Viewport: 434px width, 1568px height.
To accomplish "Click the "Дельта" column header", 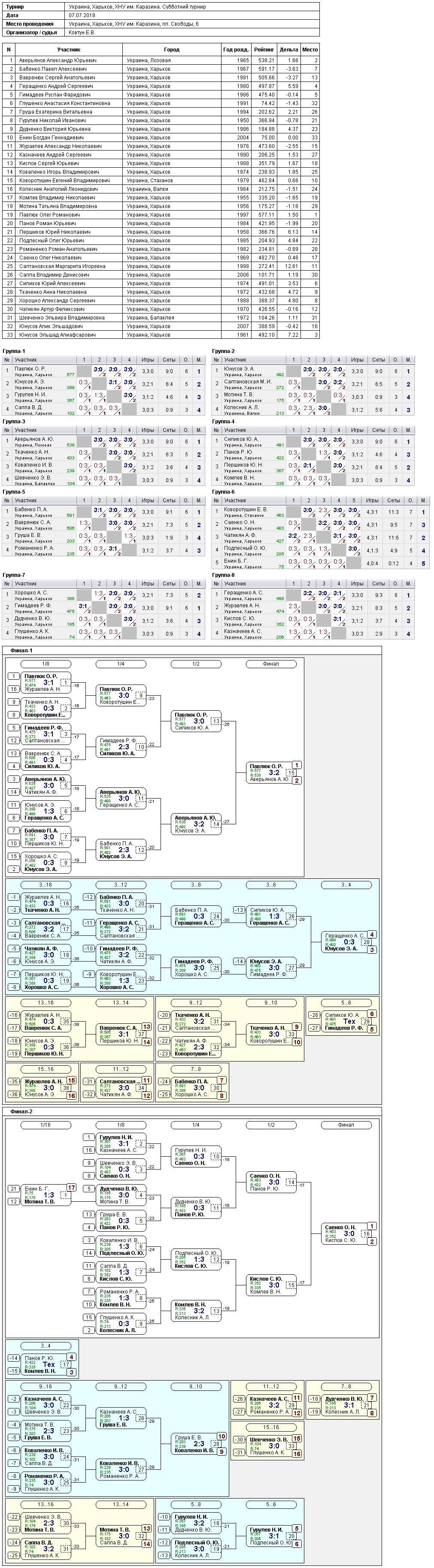I will 289,49.
